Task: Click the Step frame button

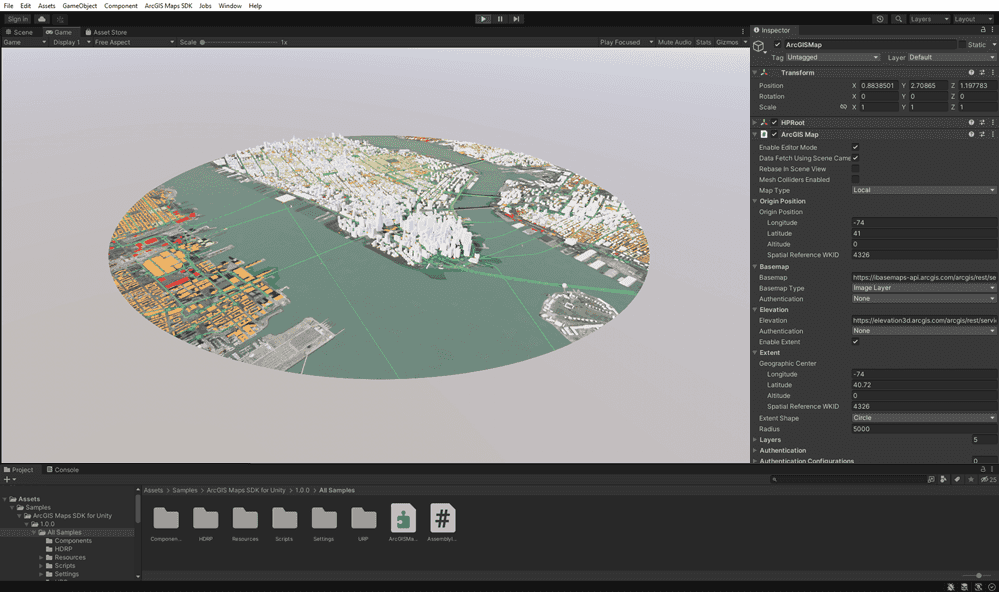Action: (516, 18)
